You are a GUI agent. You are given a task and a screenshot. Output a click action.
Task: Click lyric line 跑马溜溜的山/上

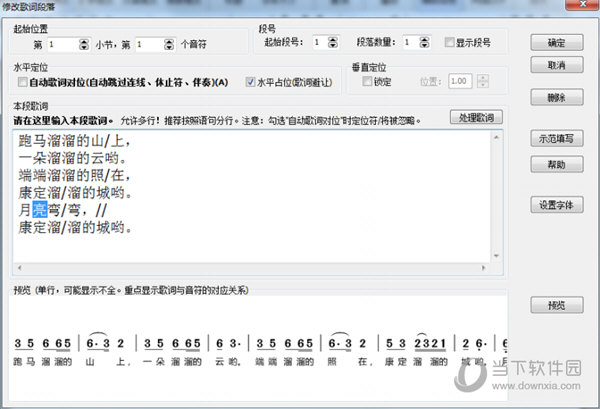pyautogui.click(x=75, y=141)
